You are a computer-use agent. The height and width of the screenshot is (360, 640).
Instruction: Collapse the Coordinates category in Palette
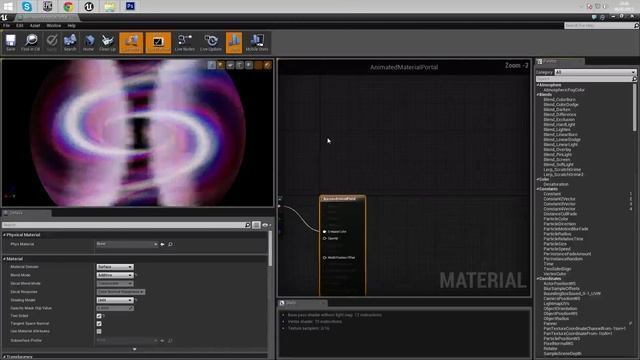tap(538, 279)
